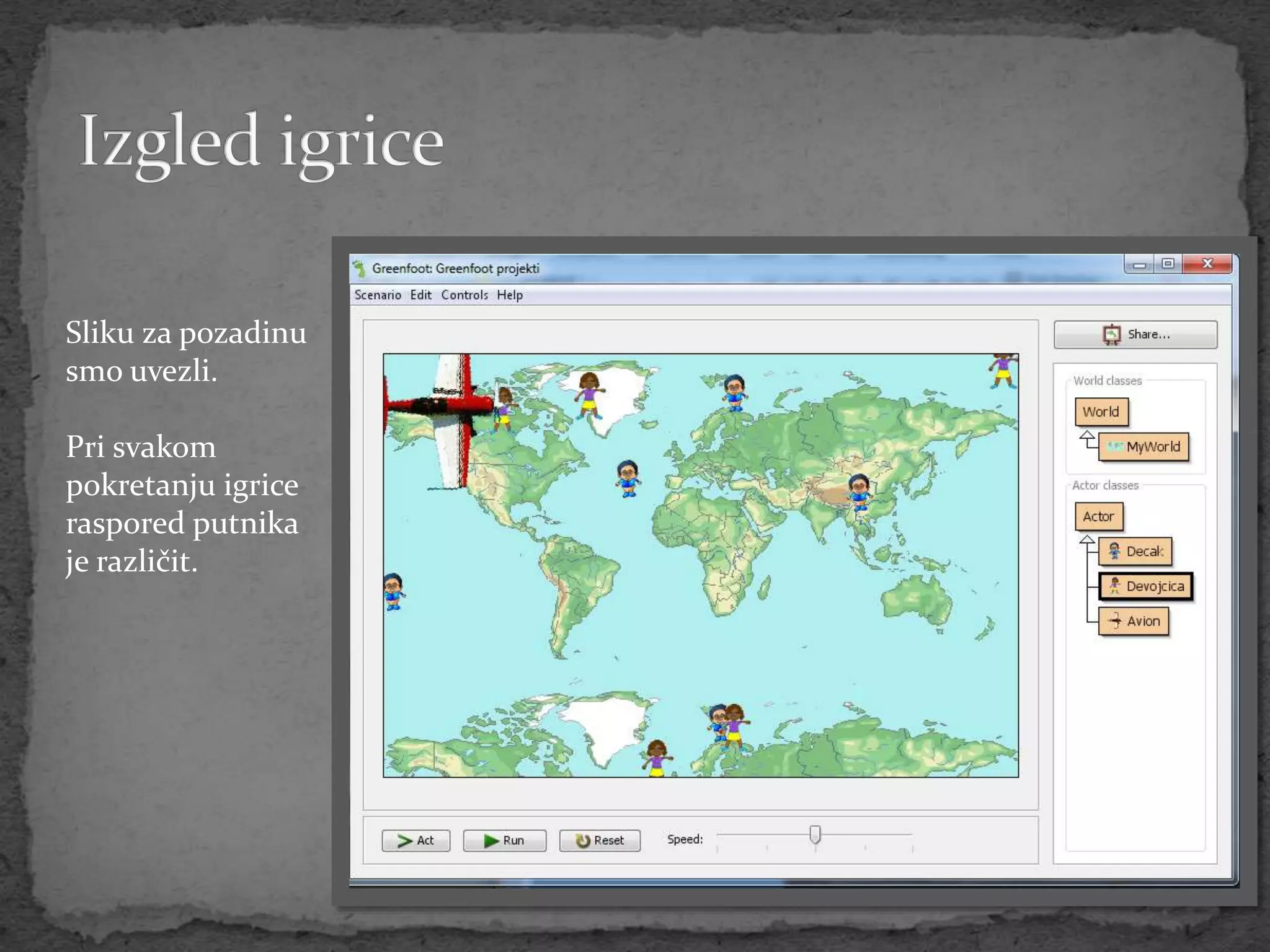The height and width of the screenshot is (952, 1270).
Task: Select the Actor base class box
Action: point(1098,516)
